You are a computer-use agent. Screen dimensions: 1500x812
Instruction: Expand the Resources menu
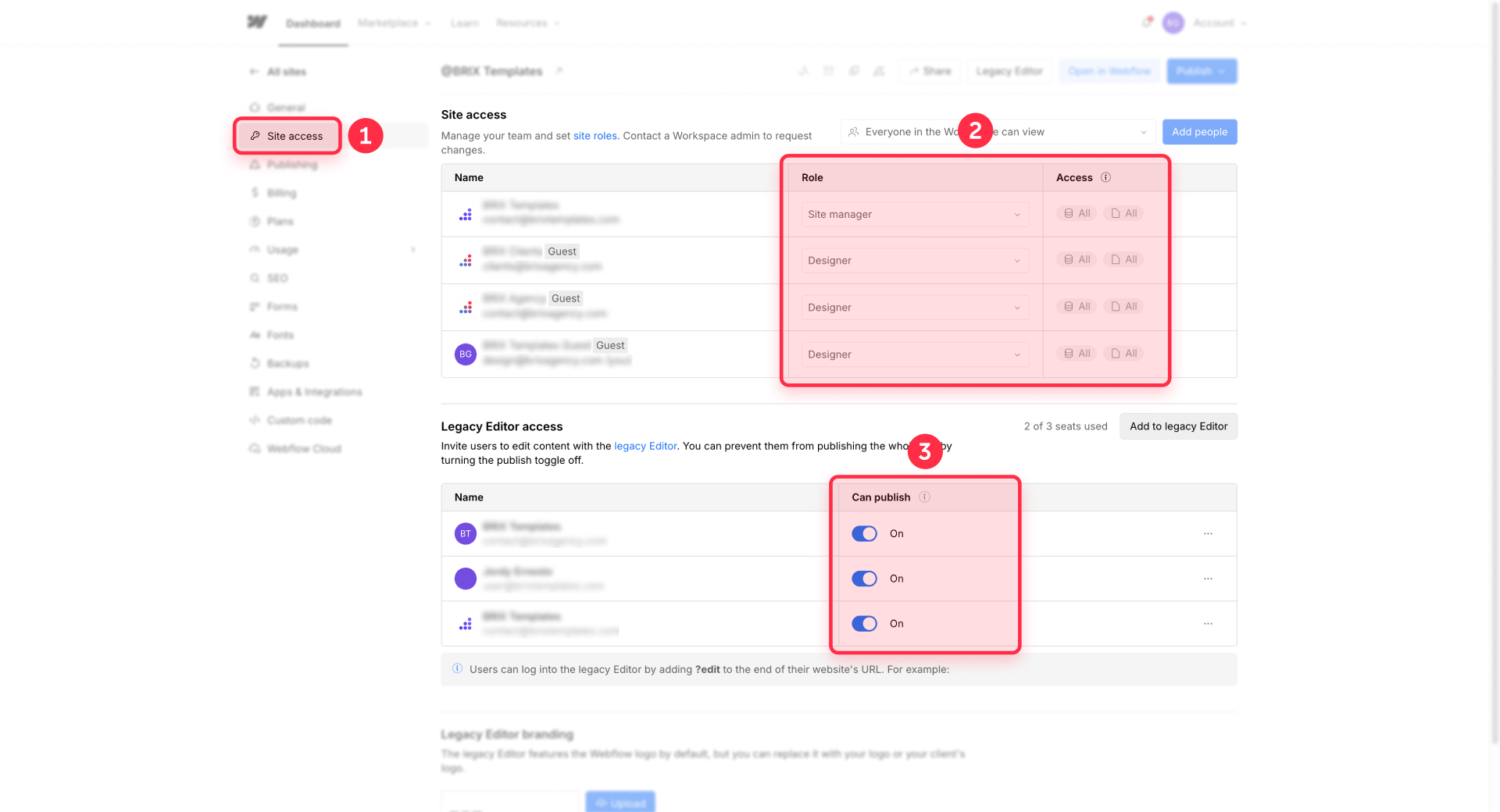(x=528, y=23)
